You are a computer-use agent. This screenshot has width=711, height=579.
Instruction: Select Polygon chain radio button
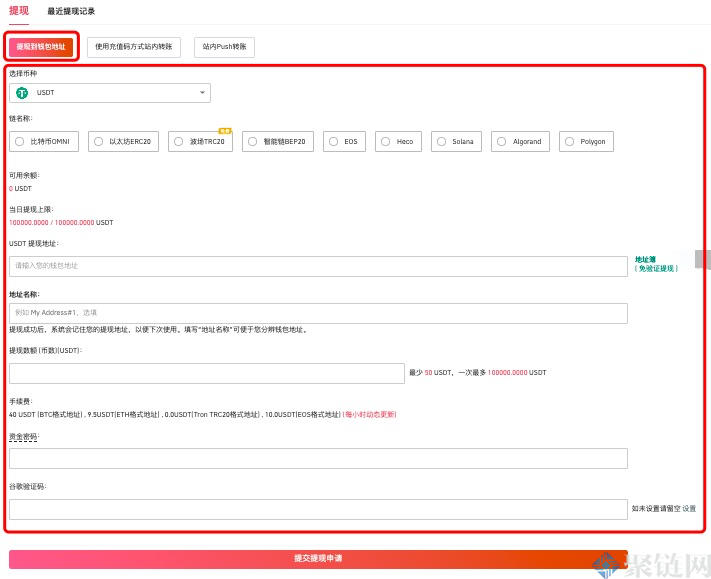coord(570,141)
